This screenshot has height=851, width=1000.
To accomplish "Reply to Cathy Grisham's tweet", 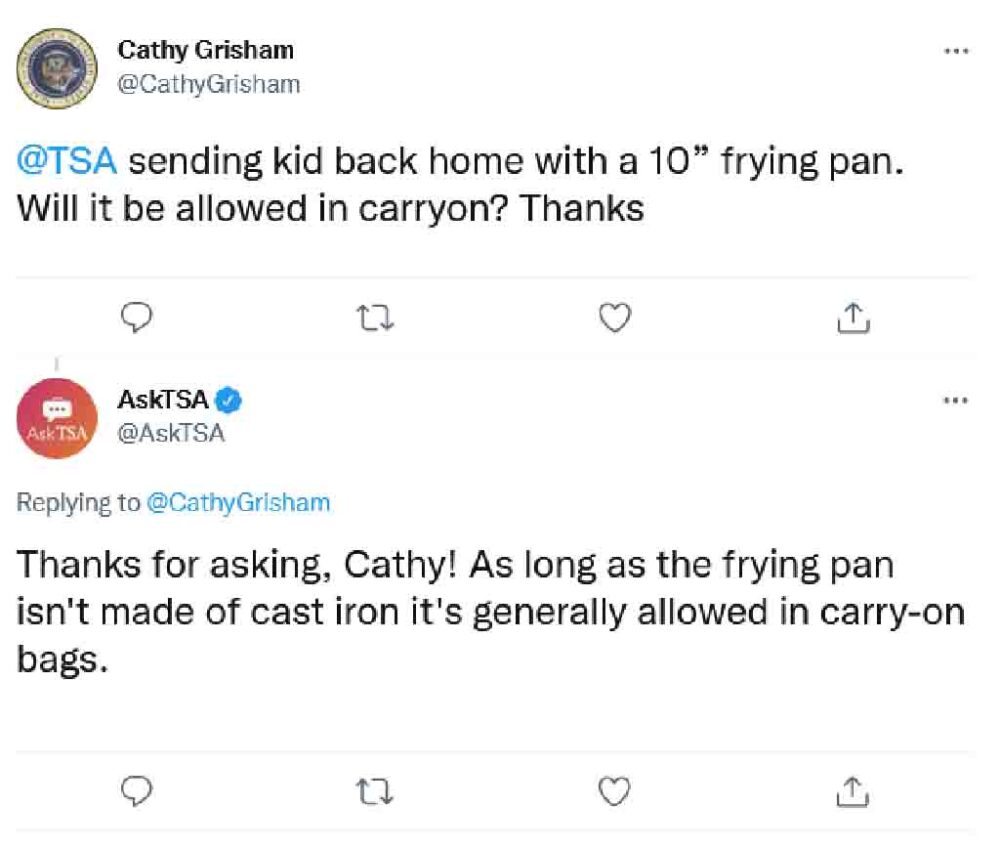I will coord(135,318).
